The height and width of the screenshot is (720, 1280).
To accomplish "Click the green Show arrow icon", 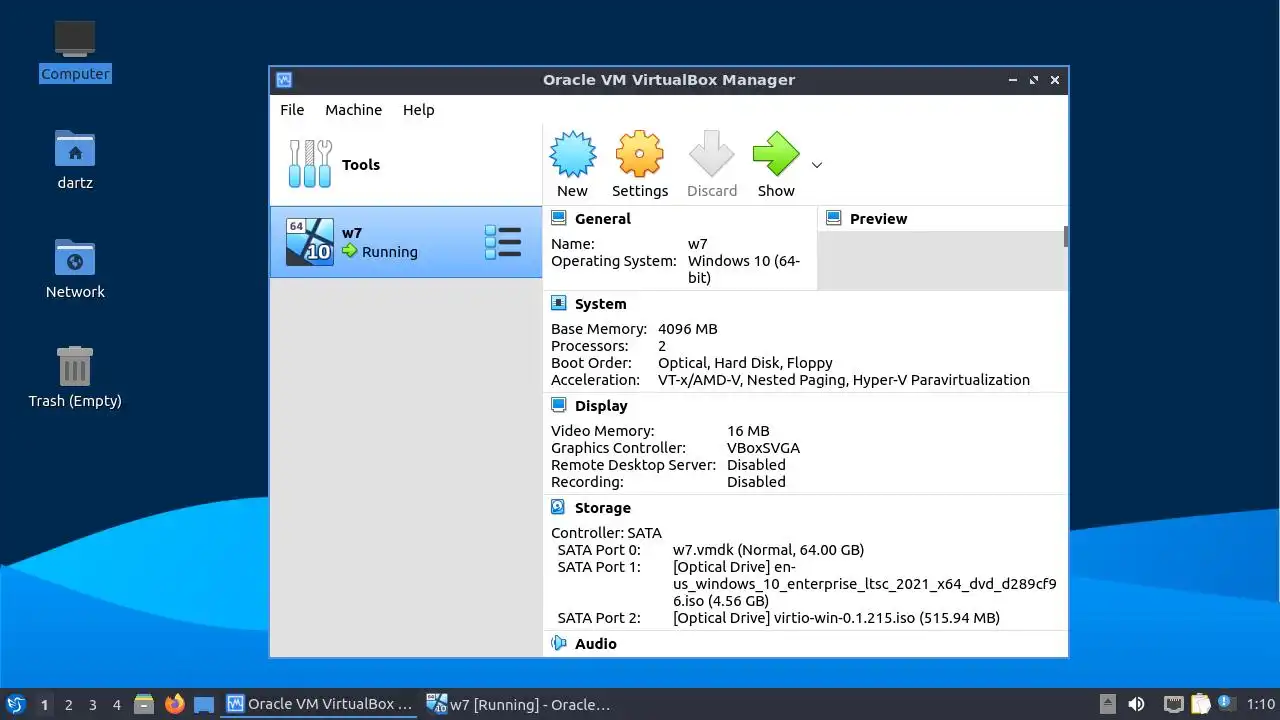I will coord(776,154).
